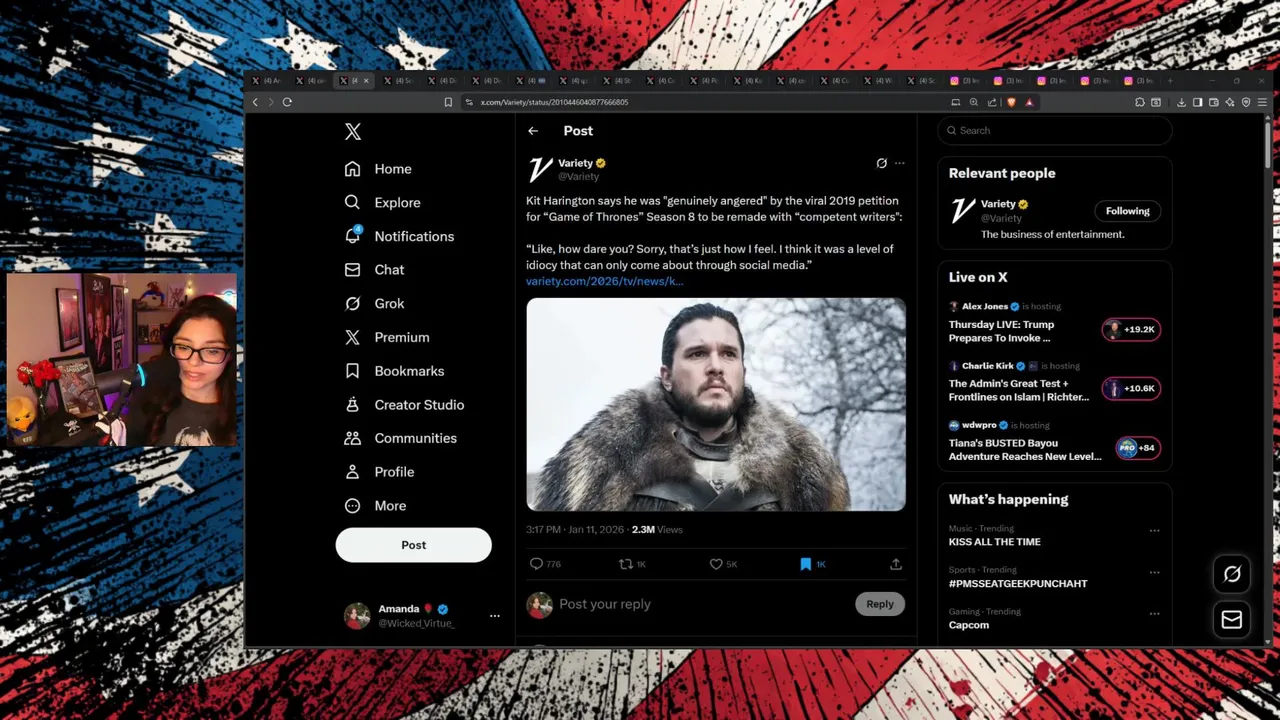Screen dimensions: 1280x720
Task: Open the post's three-dot more menu
Action: click(x=899, y=163)
